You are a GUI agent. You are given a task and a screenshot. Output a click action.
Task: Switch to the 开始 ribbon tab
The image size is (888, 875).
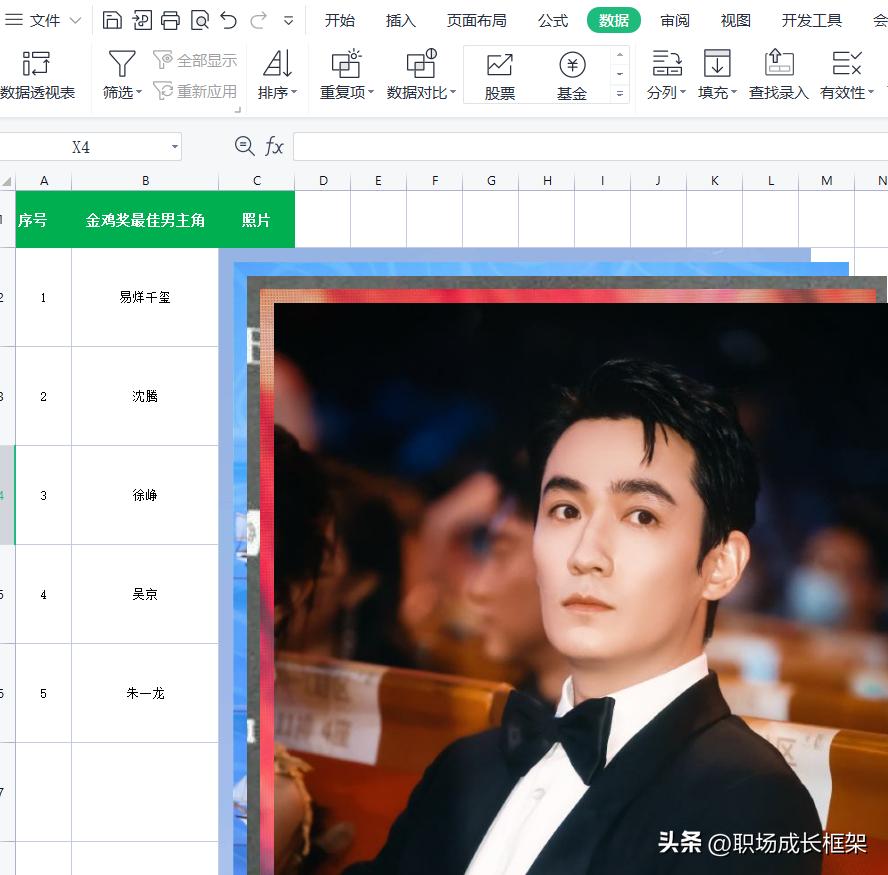341,18
